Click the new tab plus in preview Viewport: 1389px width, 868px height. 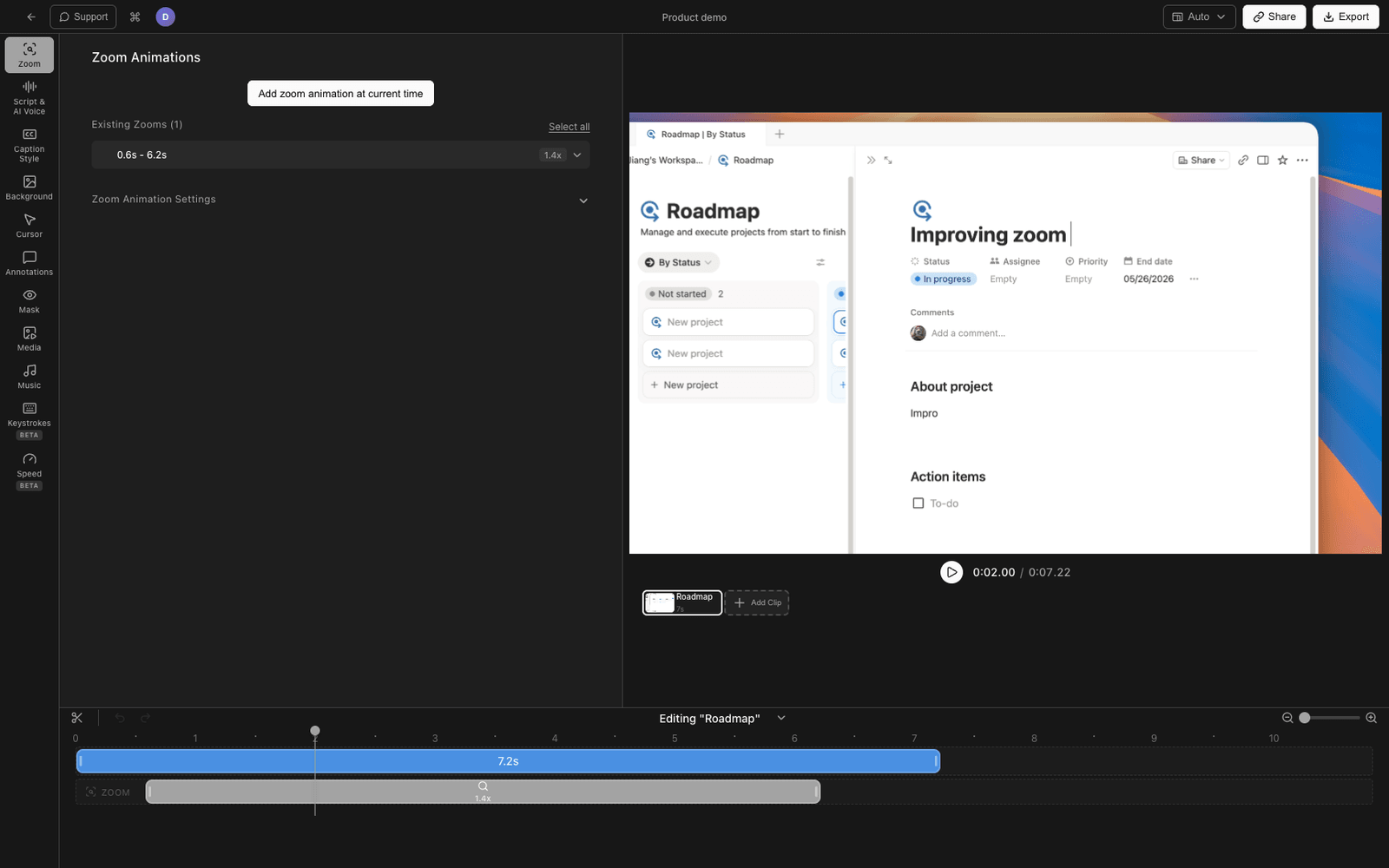(780, 135)
